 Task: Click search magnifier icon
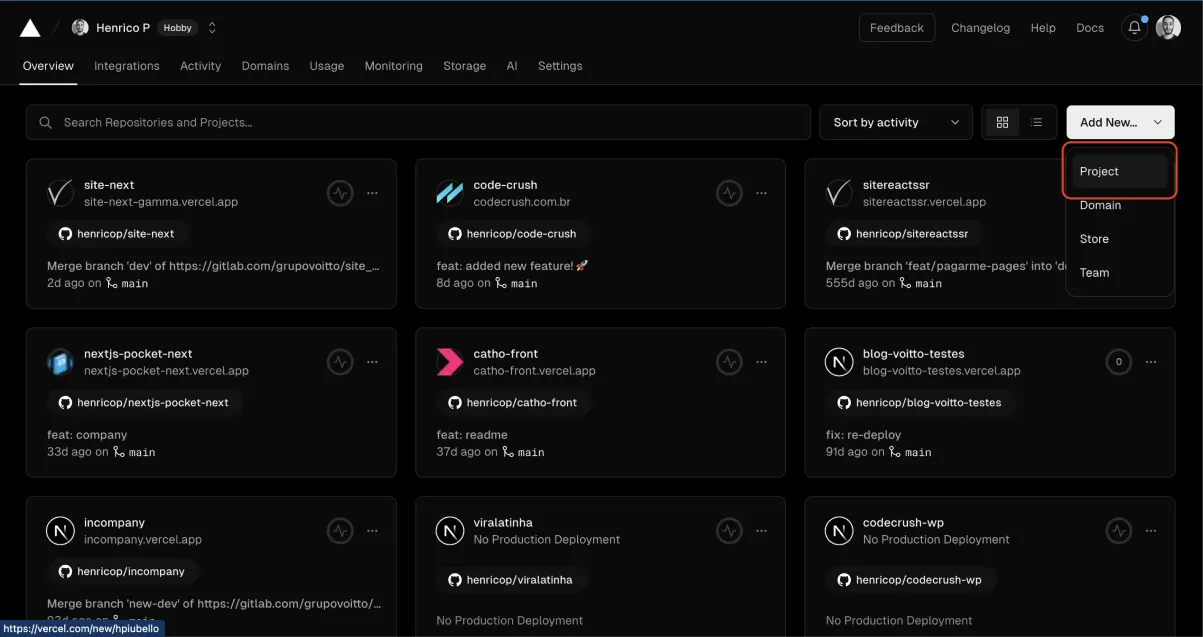point(46,122)
